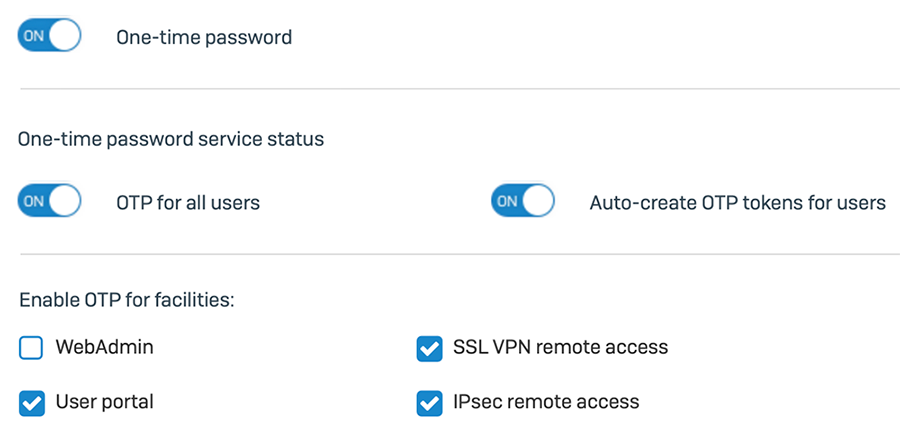Select the WebAdmin label text

104,348
